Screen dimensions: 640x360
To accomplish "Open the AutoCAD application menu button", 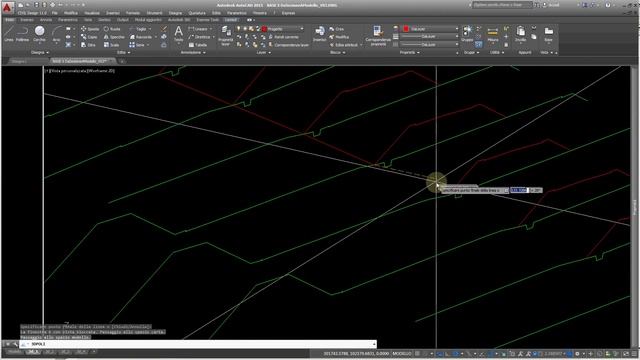I will coord(7,7).
